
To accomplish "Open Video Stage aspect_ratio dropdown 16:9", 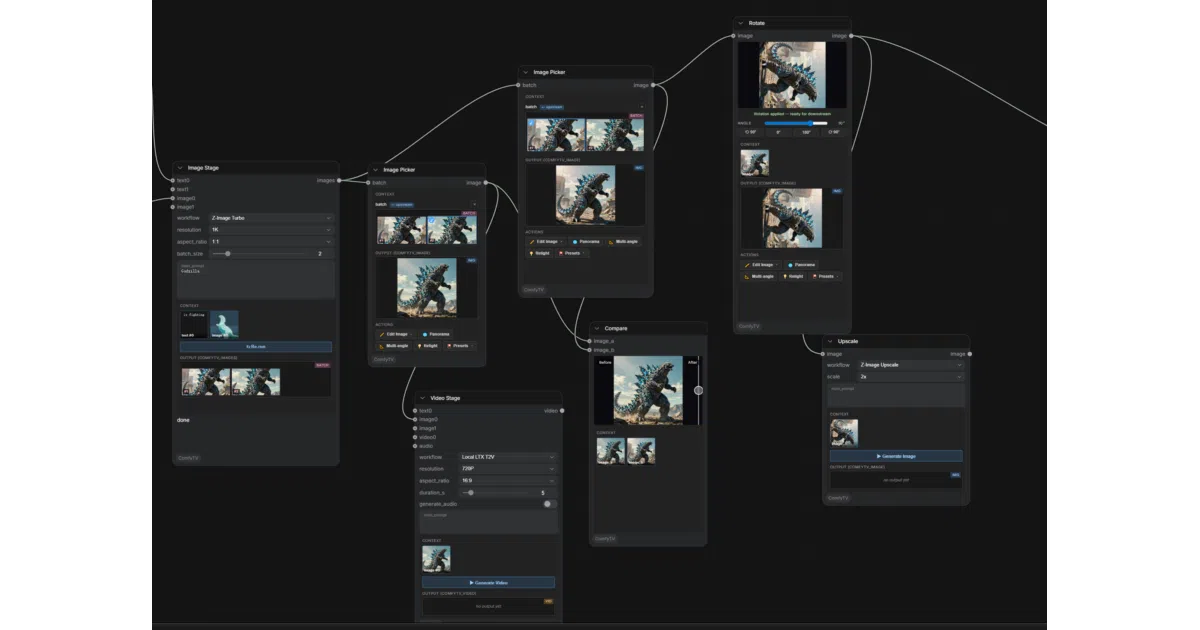I will coord(507,480).
